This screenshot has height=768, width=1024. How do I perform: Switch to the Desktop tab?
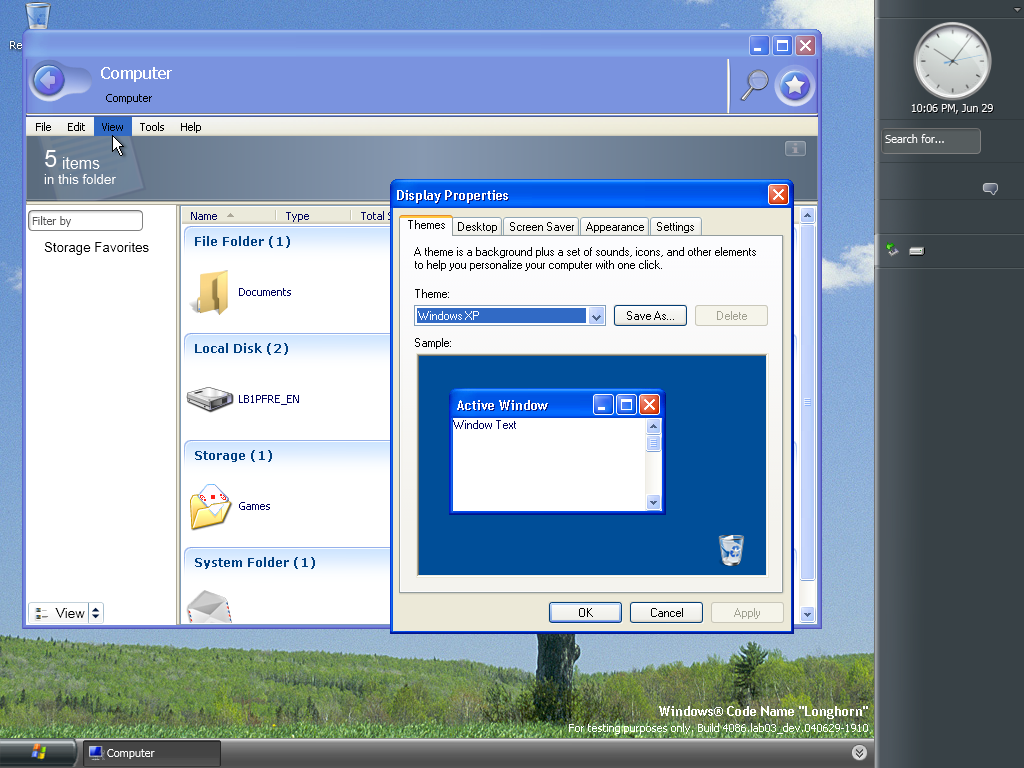[x=477, y=227]
